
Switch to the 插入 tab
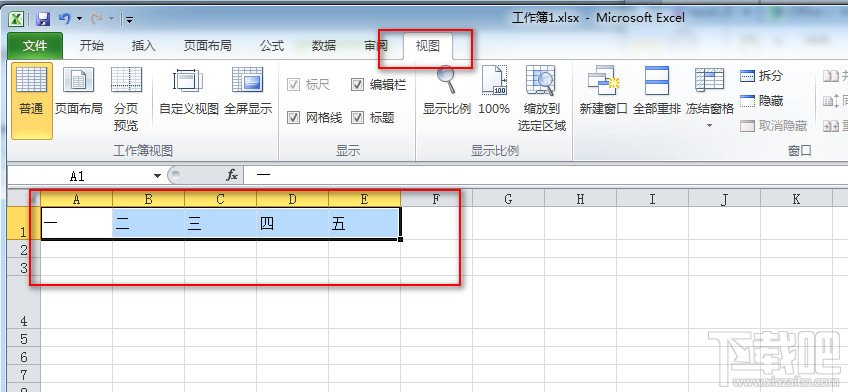143,46
